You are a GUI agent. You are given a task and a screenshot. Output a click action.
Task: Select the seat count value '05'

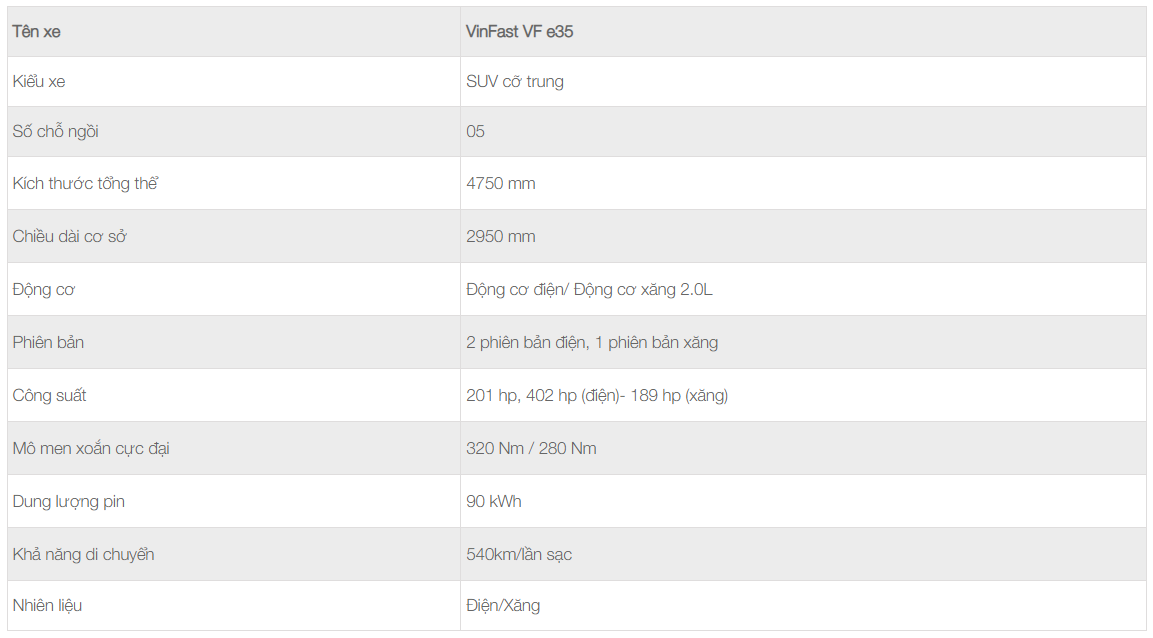[x=475, y=132]
